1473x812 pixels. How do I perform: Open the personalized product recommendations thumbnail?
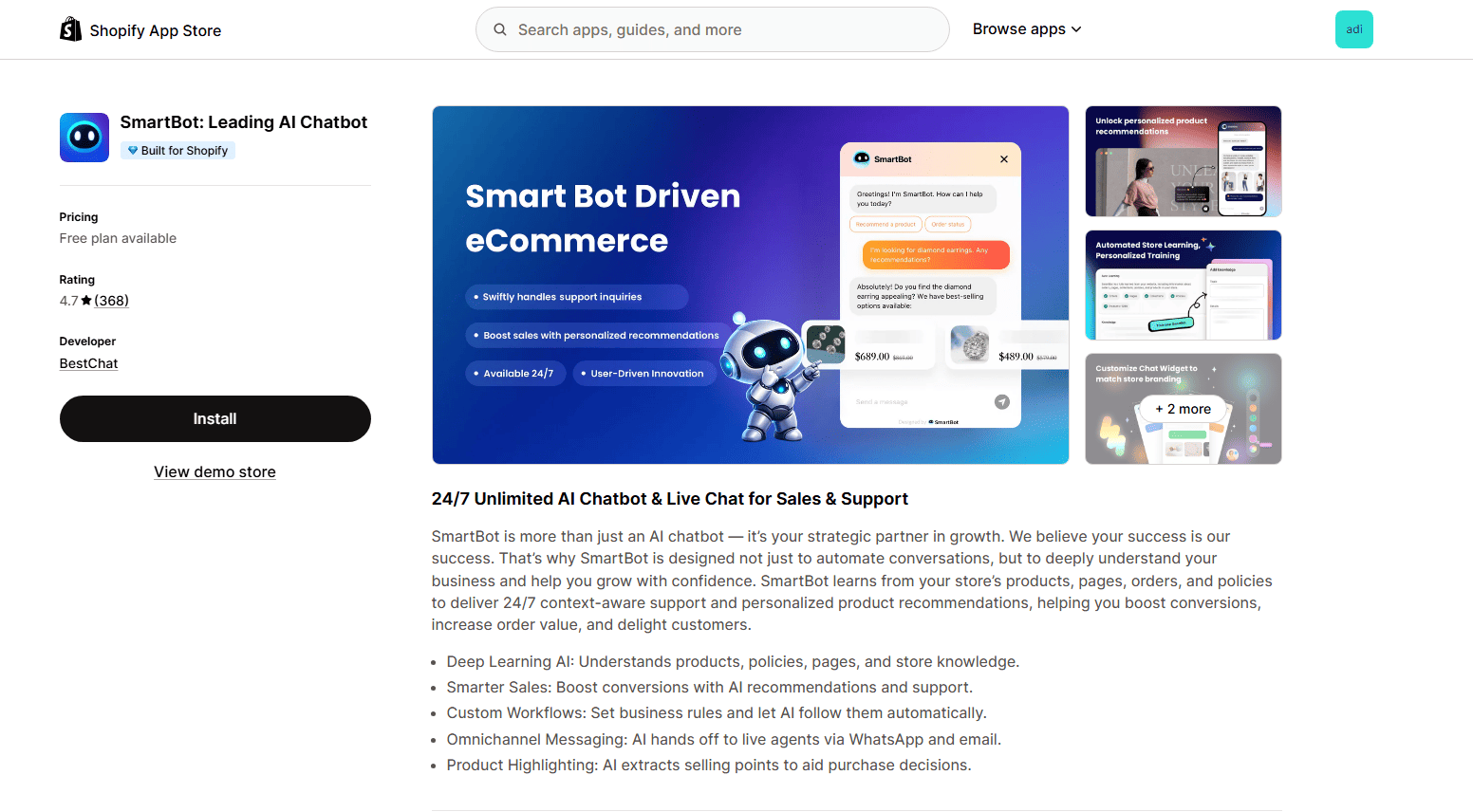(1183, 161)
